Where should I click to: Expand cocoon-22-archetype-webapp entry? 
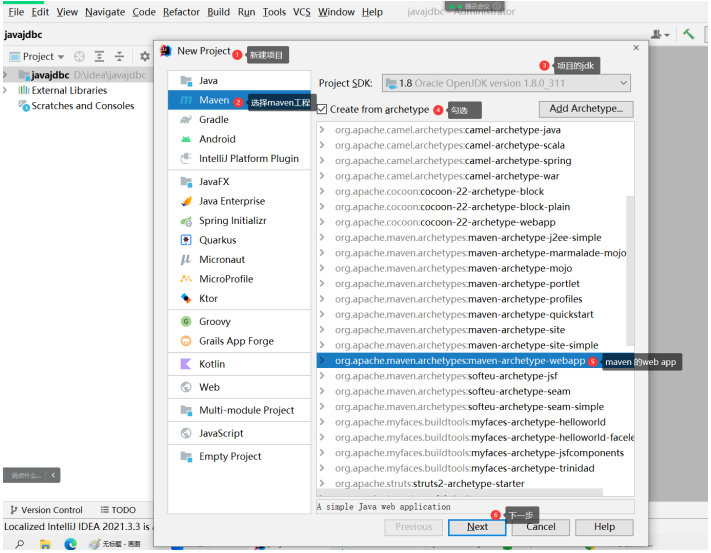coord(322,222)
